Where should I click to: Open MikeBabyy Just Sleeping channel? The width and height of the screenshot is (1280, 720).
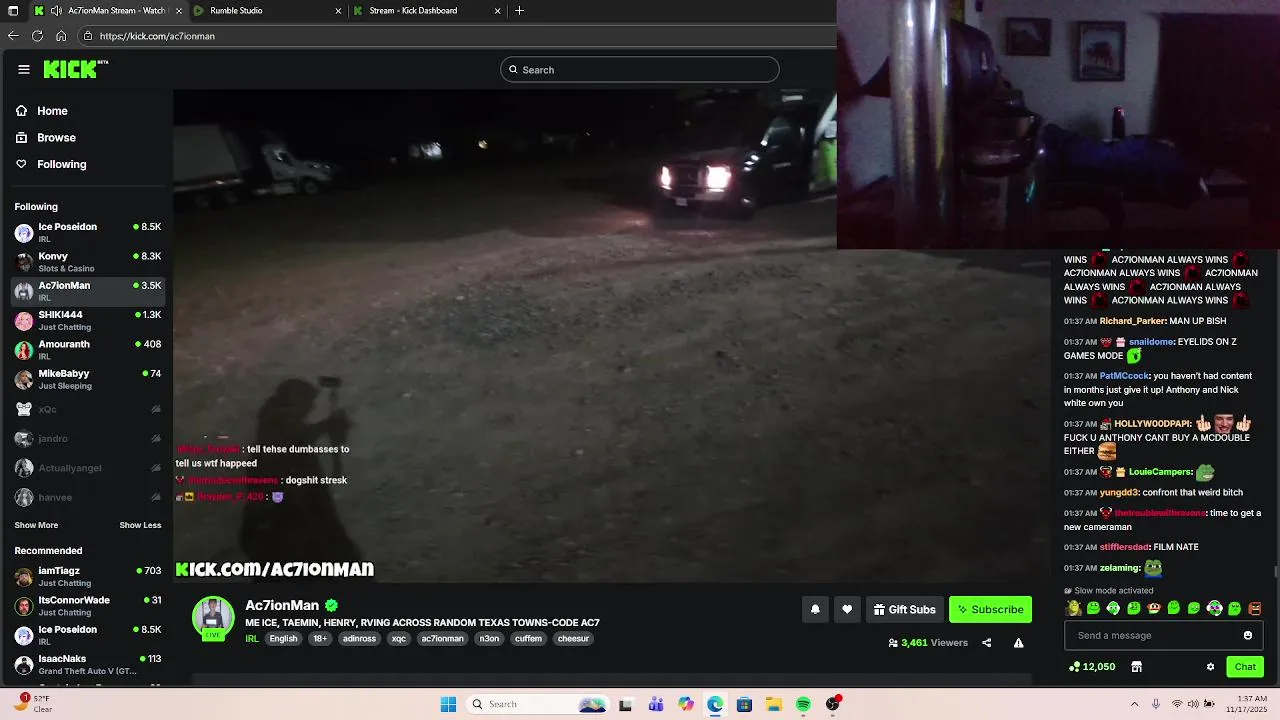pyautogui.click(x=88, y=379)
